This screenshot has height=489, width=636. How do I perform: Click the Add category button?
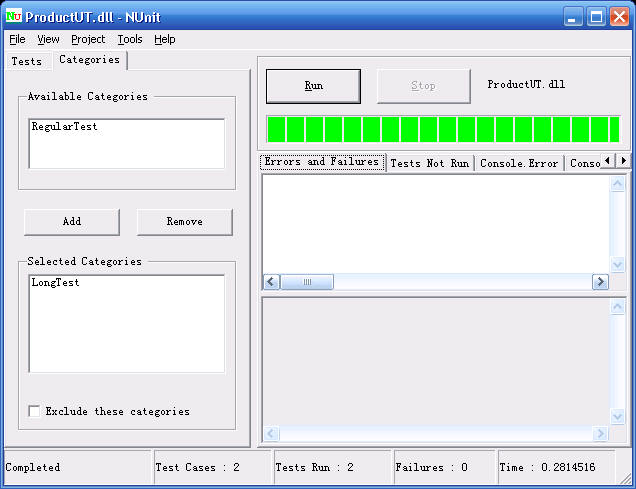72,222
